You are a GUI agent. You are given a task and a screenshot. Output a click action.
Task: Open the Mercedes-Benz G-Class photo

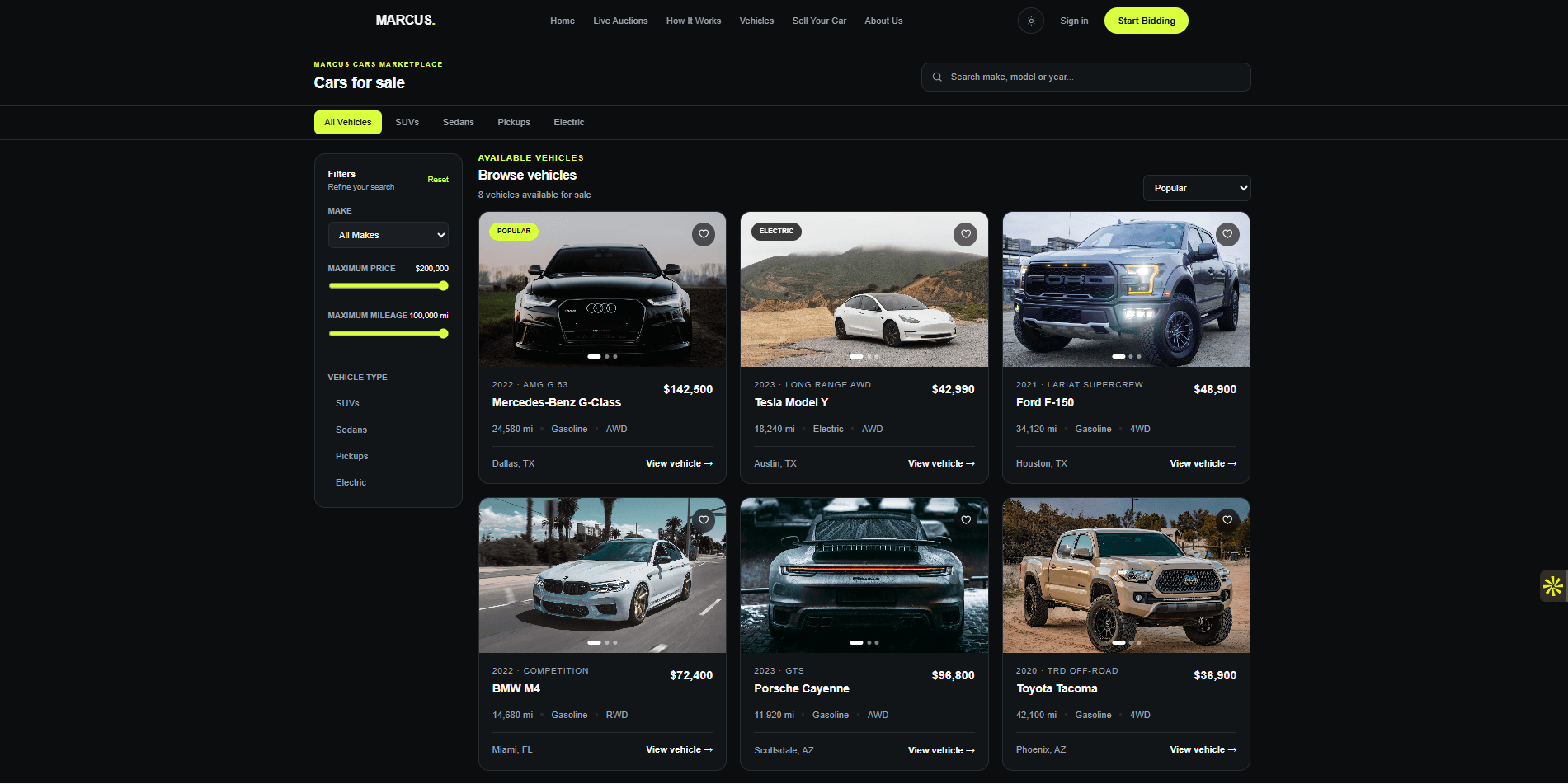[x=602, y=289]
